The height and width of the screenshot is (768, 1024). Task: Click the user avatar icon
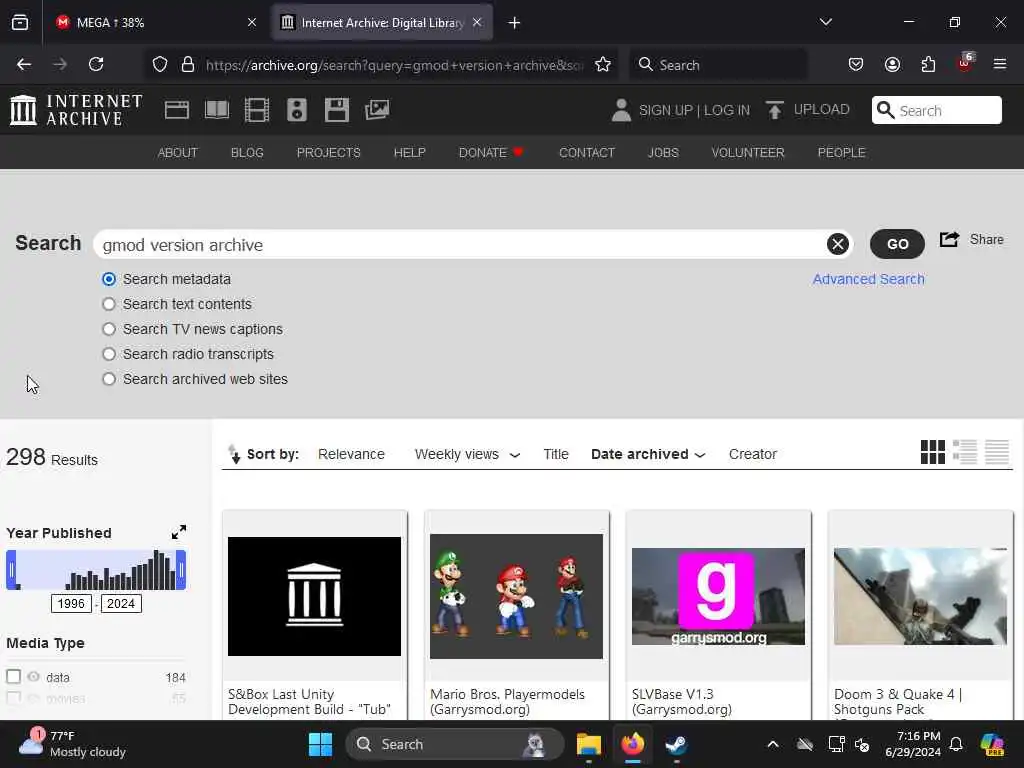[621, 110]
